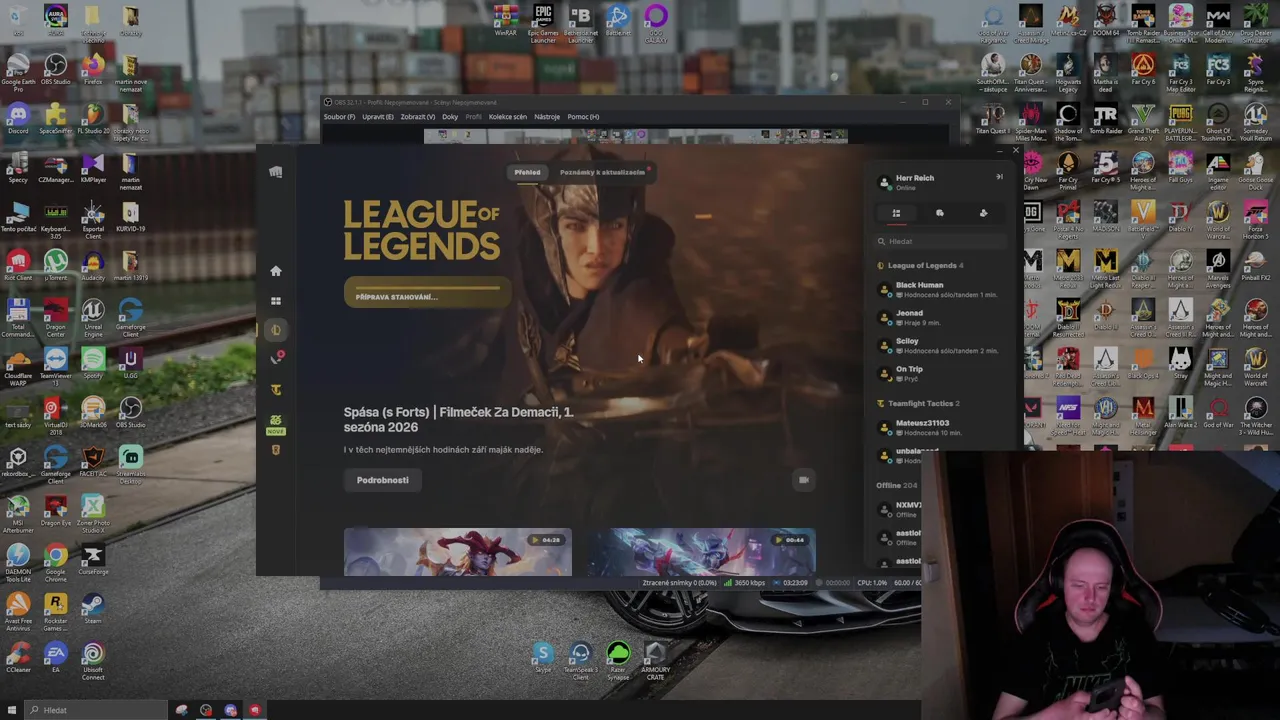Image resolution: width=1280 pixels, height=720 pixels.
Task: Open the Firefox desktop shortcut
Action: coord(93,71)
